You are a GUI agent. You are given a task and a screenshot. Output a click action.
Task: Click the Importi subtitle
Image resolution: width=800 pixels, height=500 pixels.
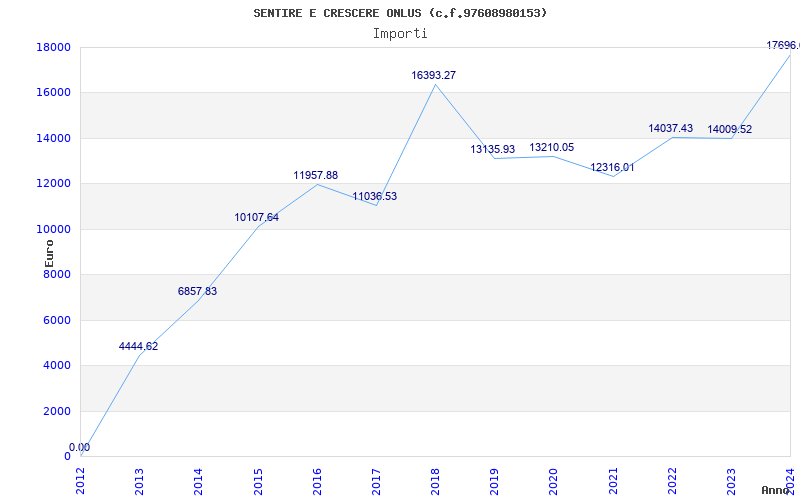tap(400, 34)
